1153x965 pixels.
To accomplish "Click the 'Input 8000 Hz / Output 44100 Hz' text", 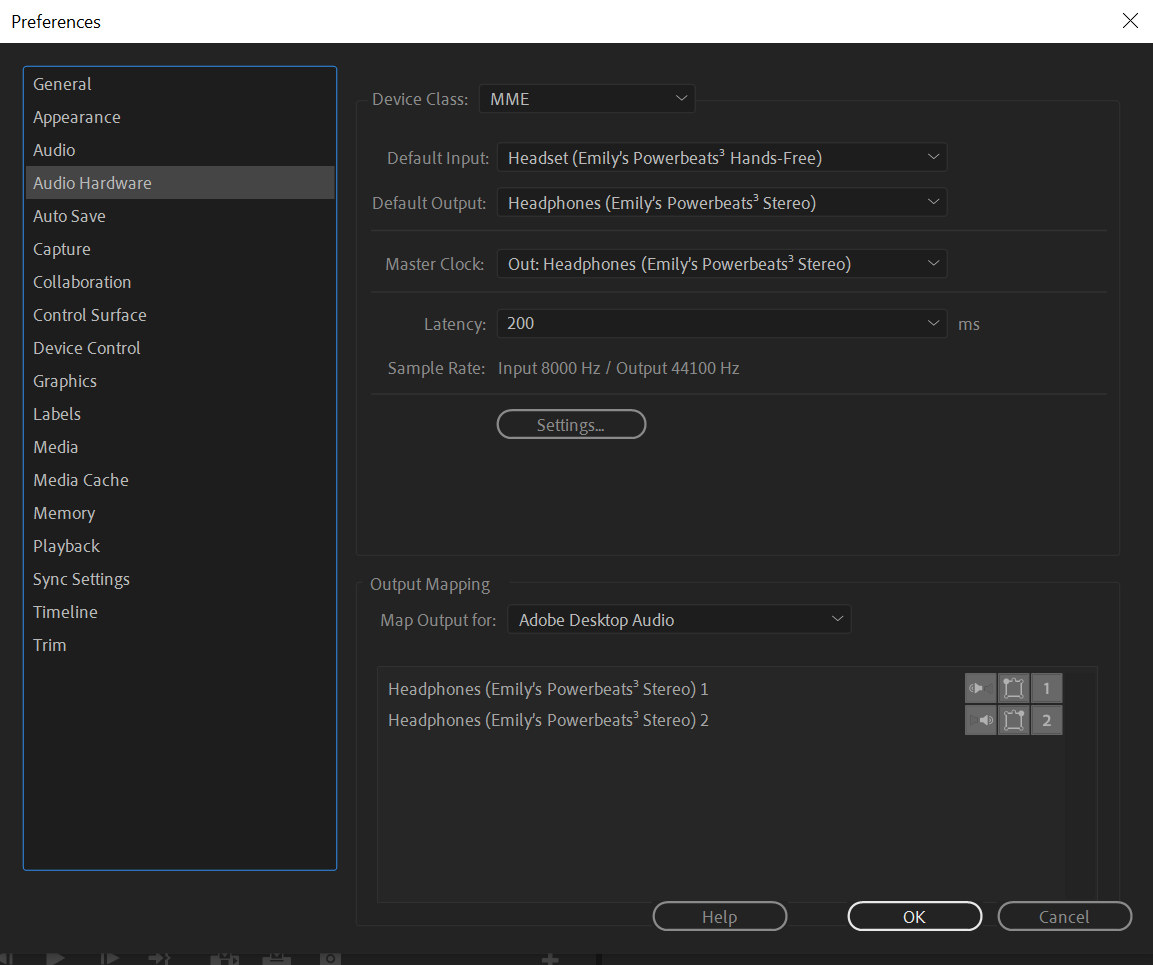I will pos(618,368).
